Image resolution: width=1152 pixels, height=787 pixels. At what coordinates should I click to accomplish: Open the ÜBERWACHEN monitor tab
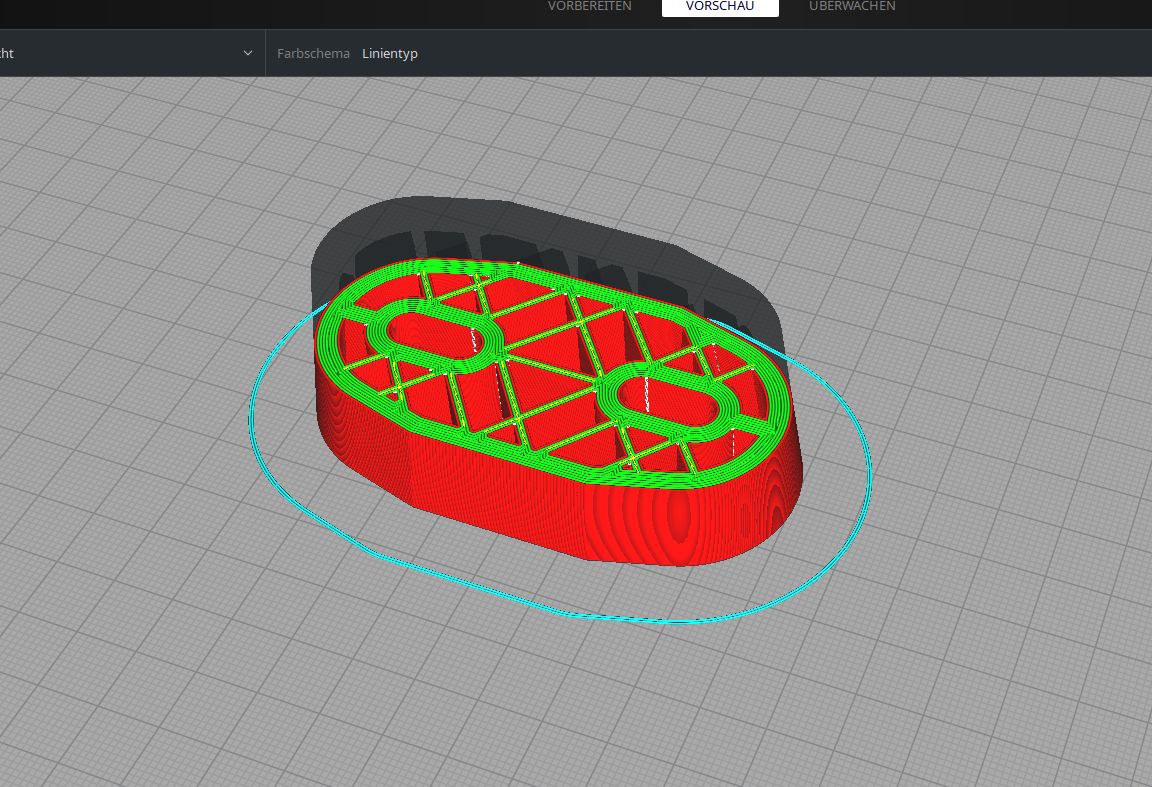pyautogui.click(x=852, y=6)
